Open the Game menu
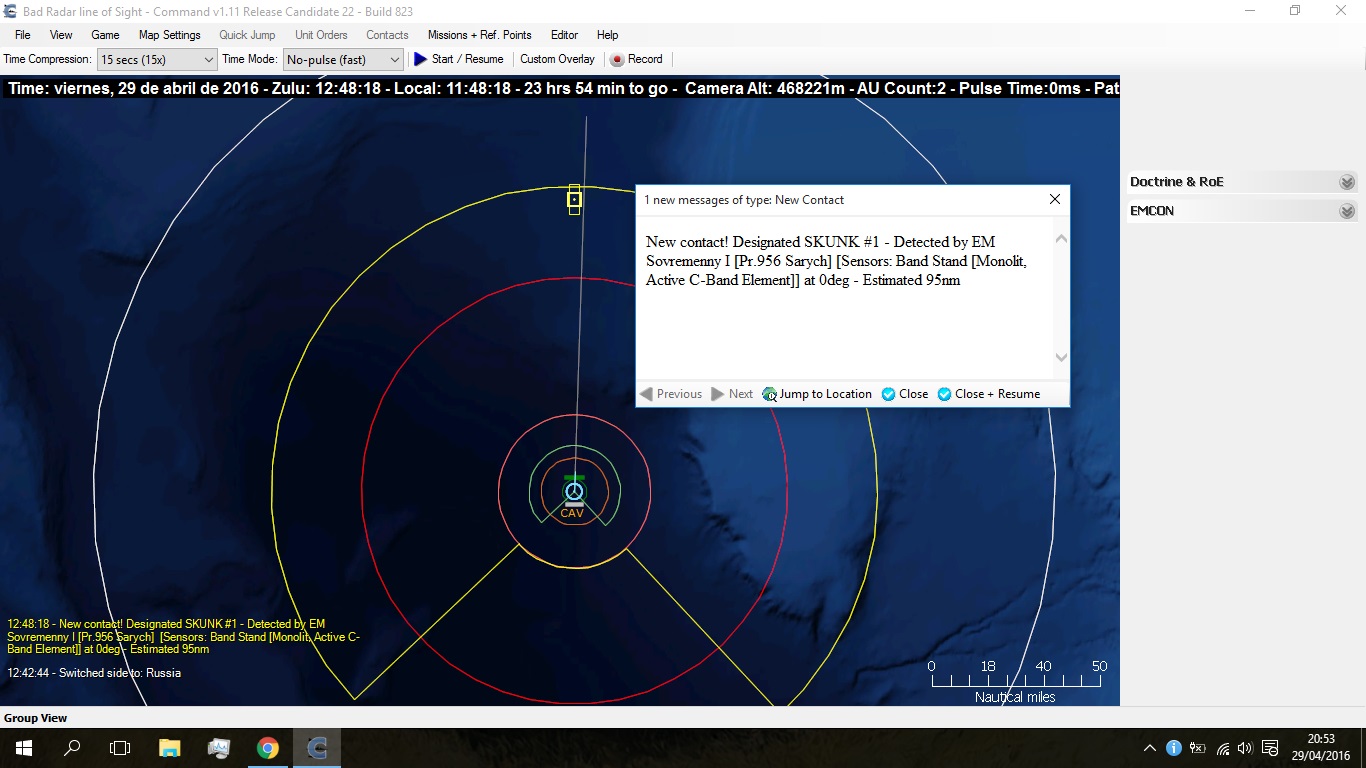This screenshot has height=768, width=1366. tap(105, 35)
